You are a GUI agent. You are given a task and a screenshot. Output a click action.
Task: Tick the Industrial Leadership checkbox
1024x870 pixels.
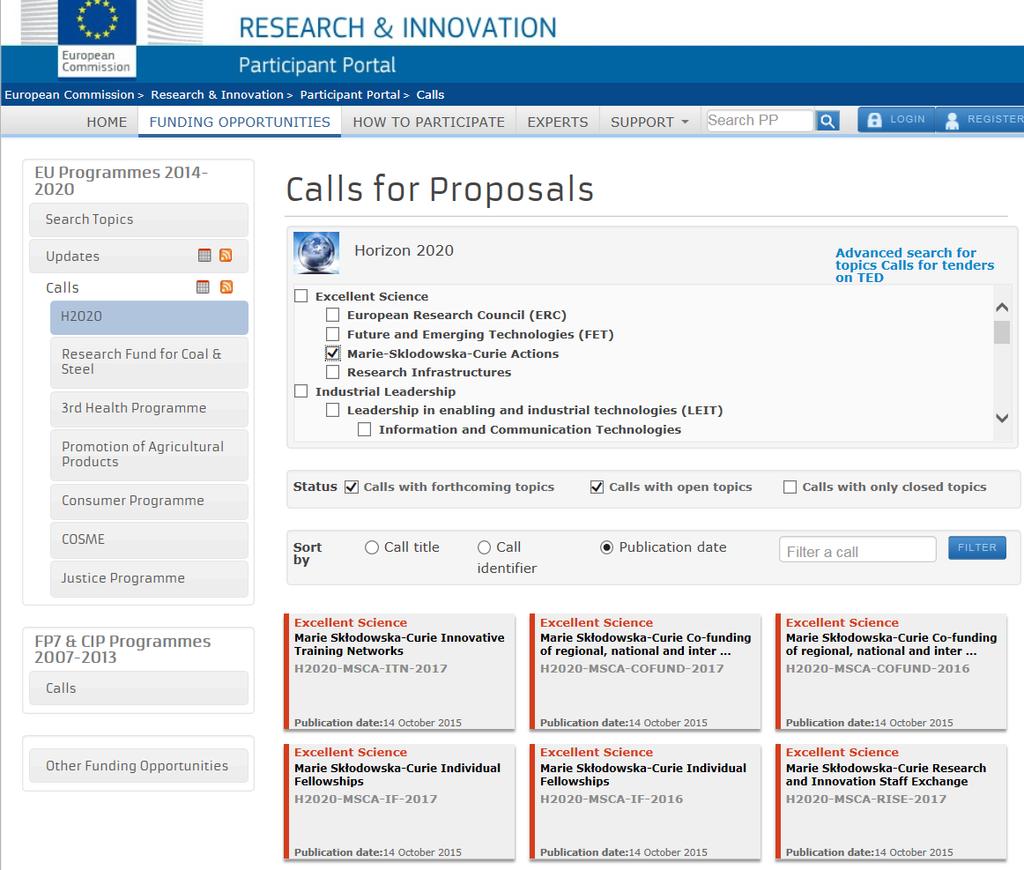(301, 391)
